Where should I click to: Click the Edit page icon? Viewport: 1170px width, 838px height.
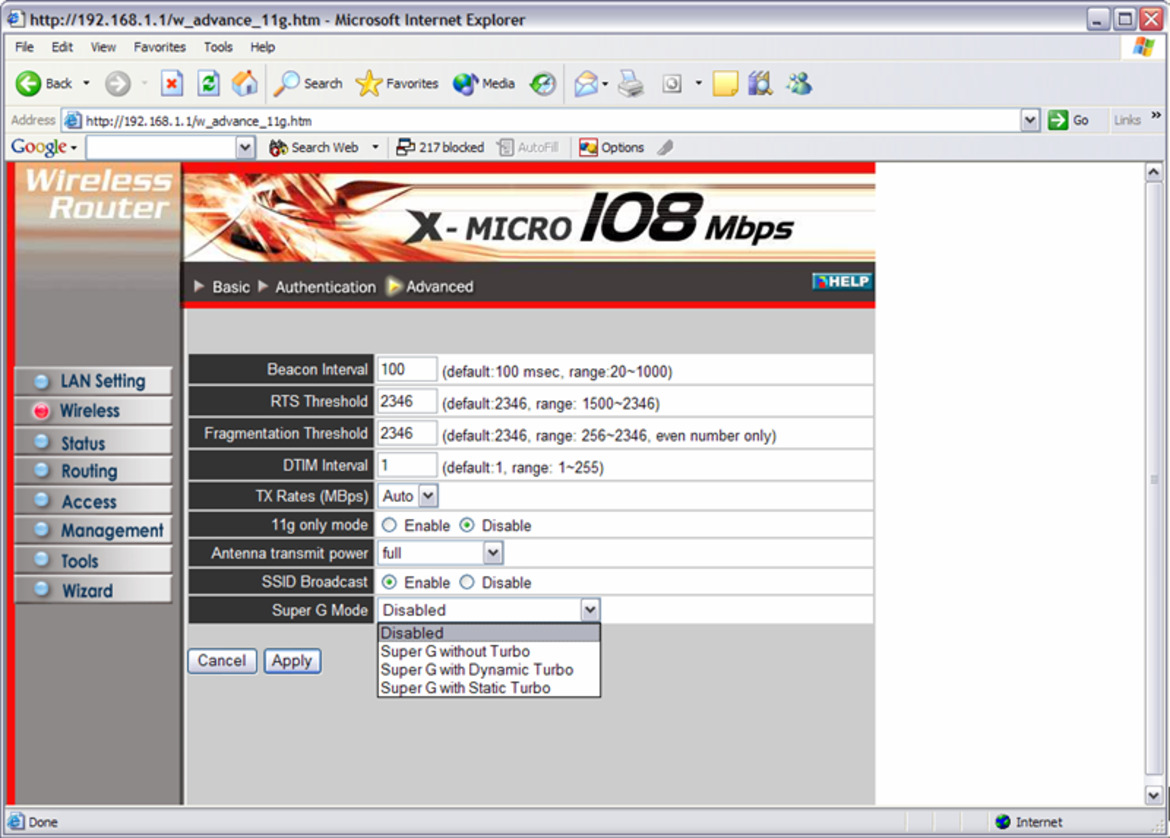pyautogui.click(x=672, y=84)
